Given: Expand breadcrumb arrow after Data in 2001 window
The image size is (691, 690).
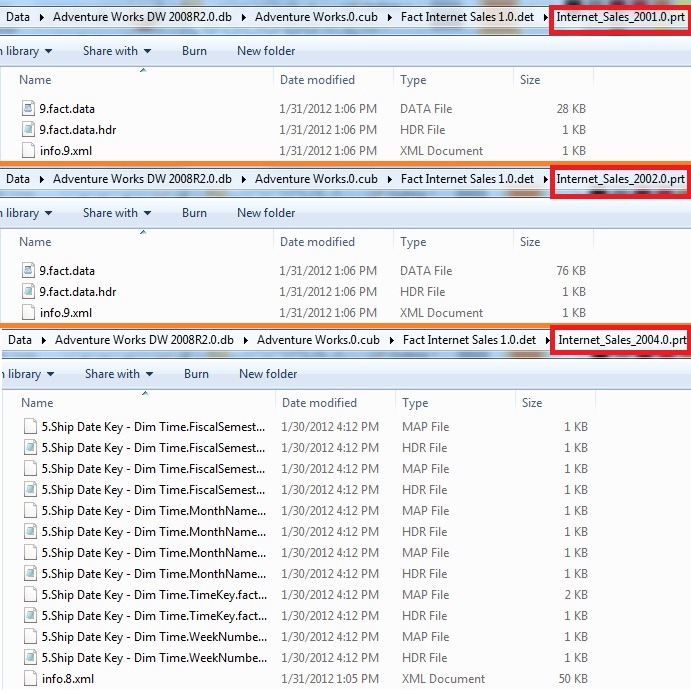Looking at the screenshot, I should pyautogui.click(x=41, y=18).
